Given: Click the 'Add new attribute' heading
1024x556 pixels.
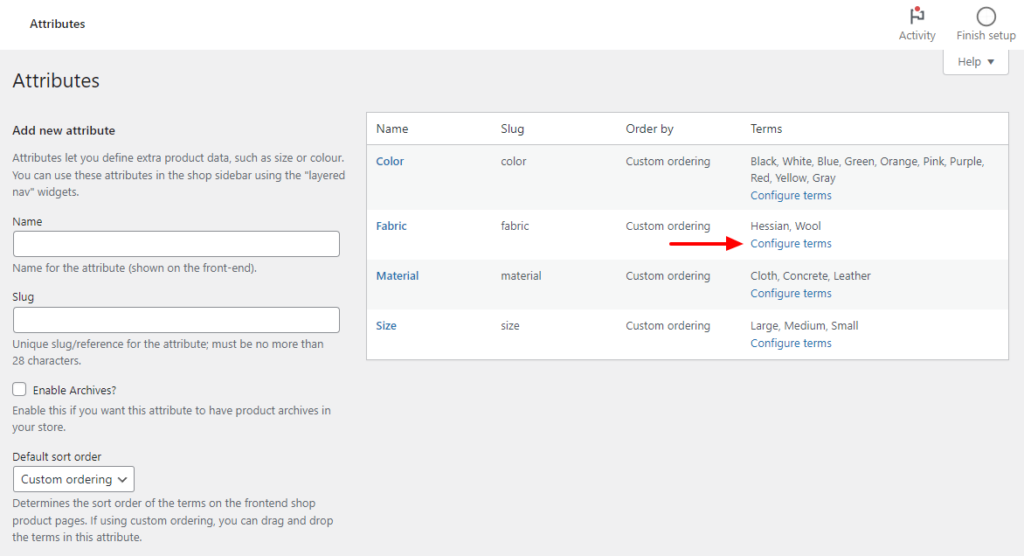Looking at the screenshot, I should coord(63,131).
